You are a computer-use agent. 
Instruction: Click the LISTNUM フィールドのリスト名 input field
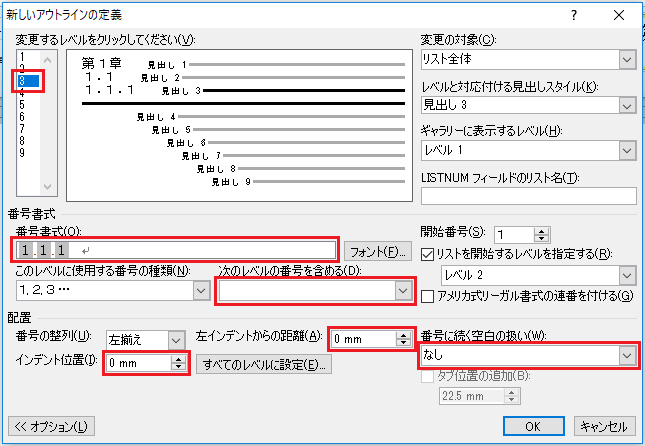click(529, 196)
